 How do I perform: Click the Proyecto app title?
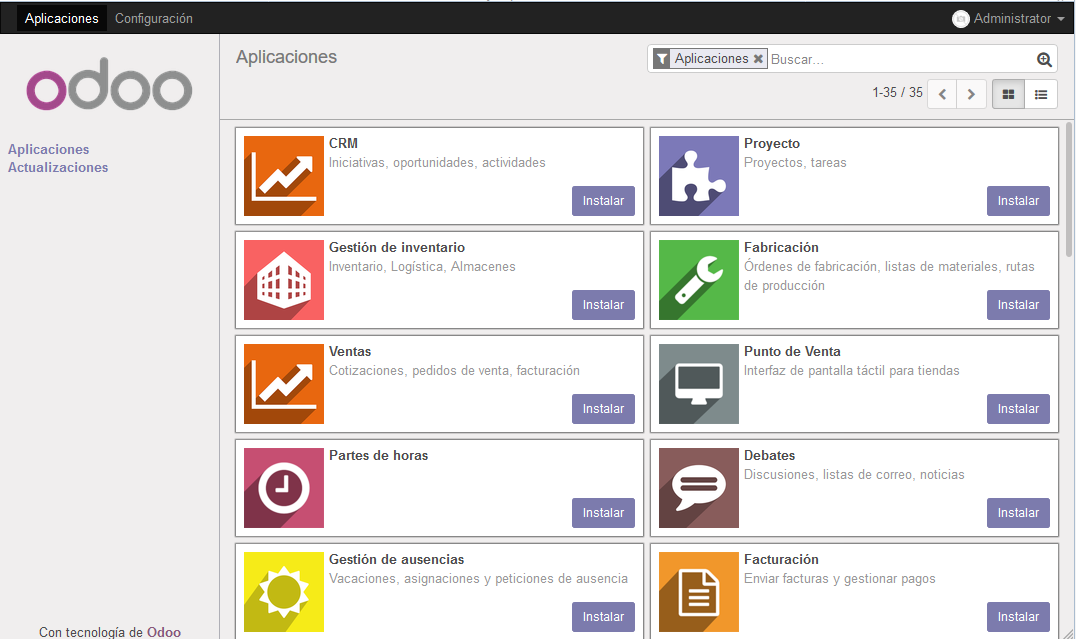coord(772,143)
